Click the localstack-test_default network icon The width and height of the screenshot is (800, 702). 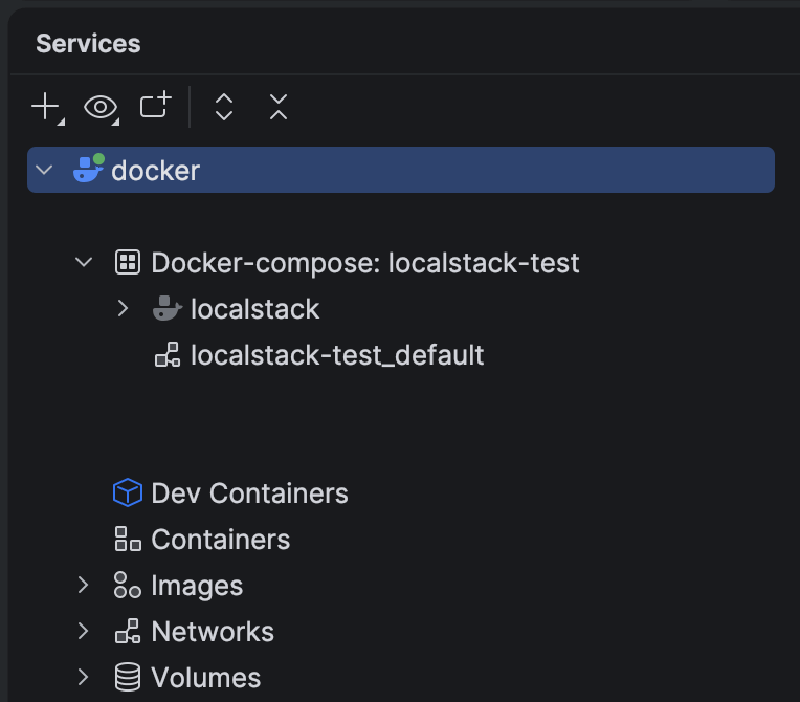click(x=167, y=355)
